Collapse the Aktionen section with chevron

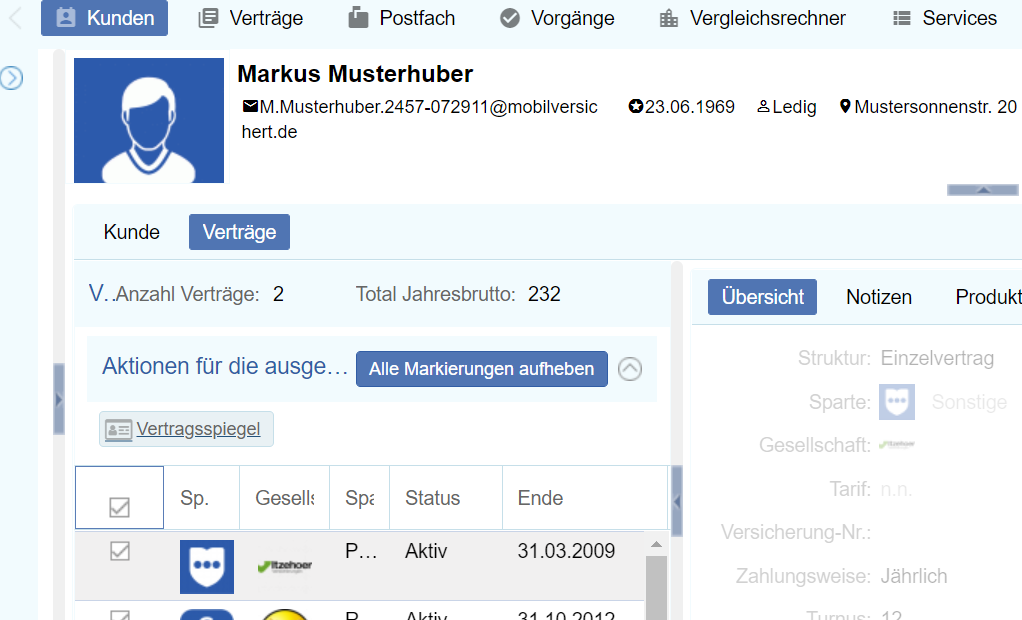pyautogui.click(x=630, y=369)
